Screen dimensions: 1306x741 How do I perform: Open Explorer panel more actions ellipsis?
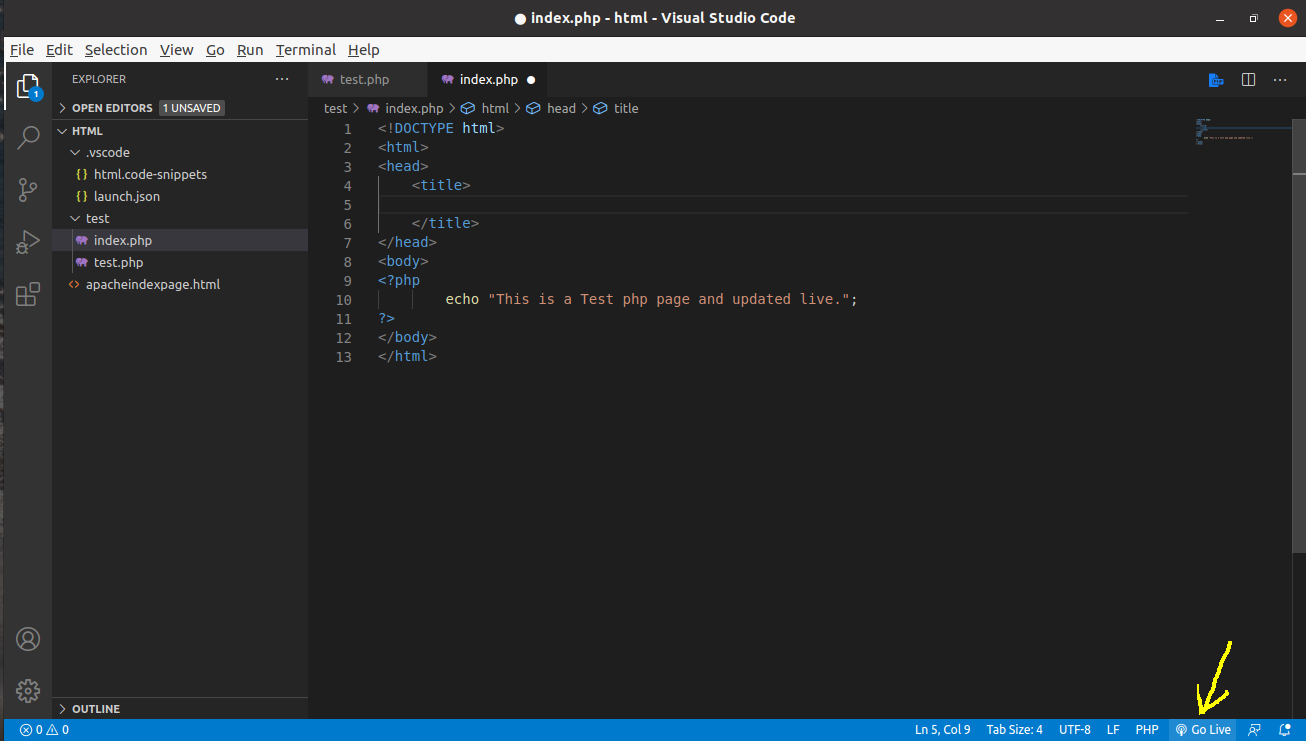click(282, 79)
